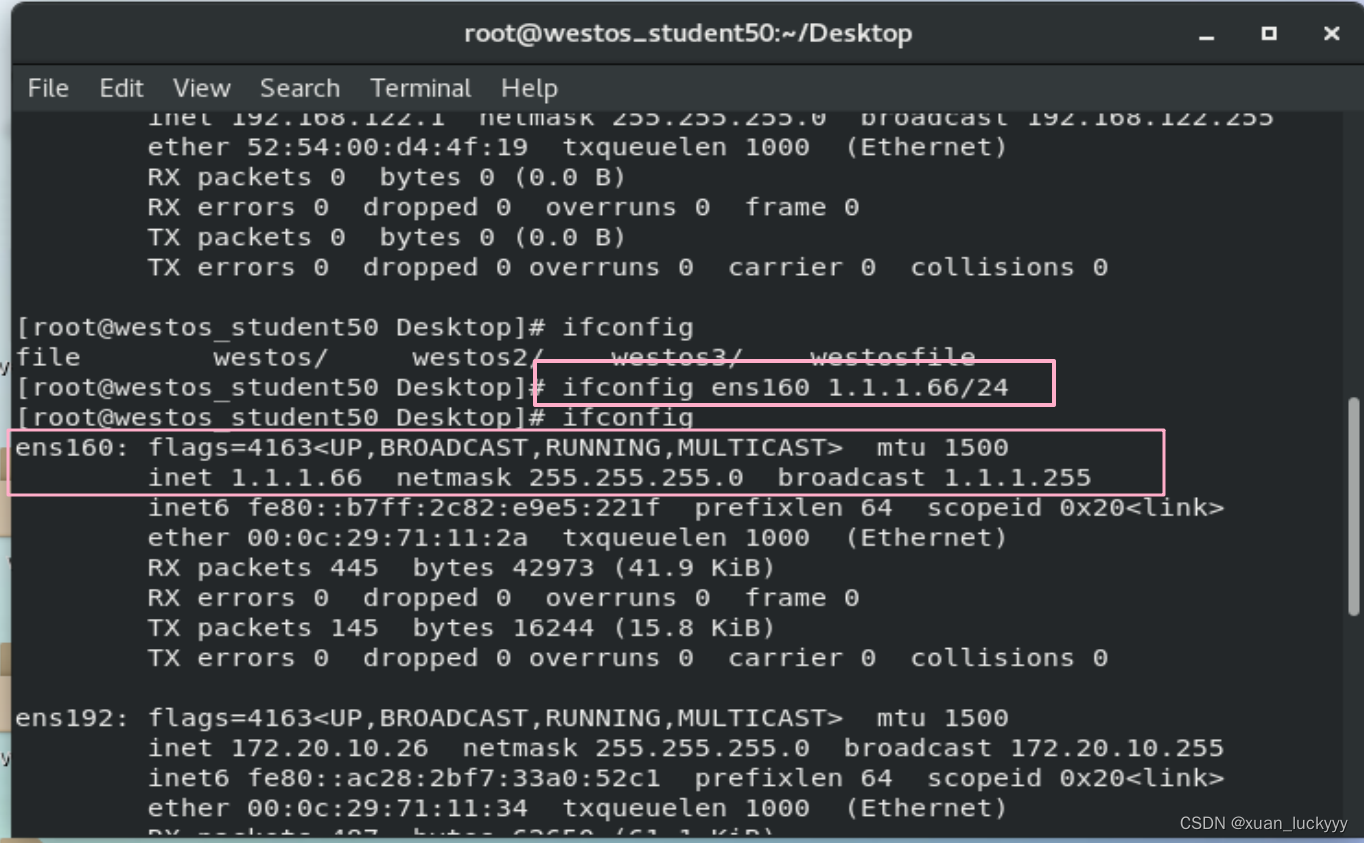Click the ens192 interface name

click(63, 718)
